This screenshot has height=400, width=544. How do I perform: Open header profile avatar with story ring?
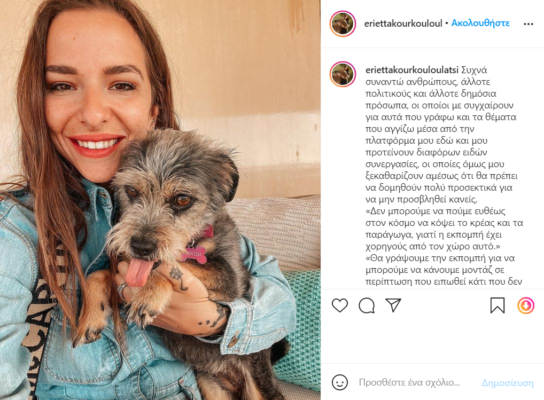point(342,24)
